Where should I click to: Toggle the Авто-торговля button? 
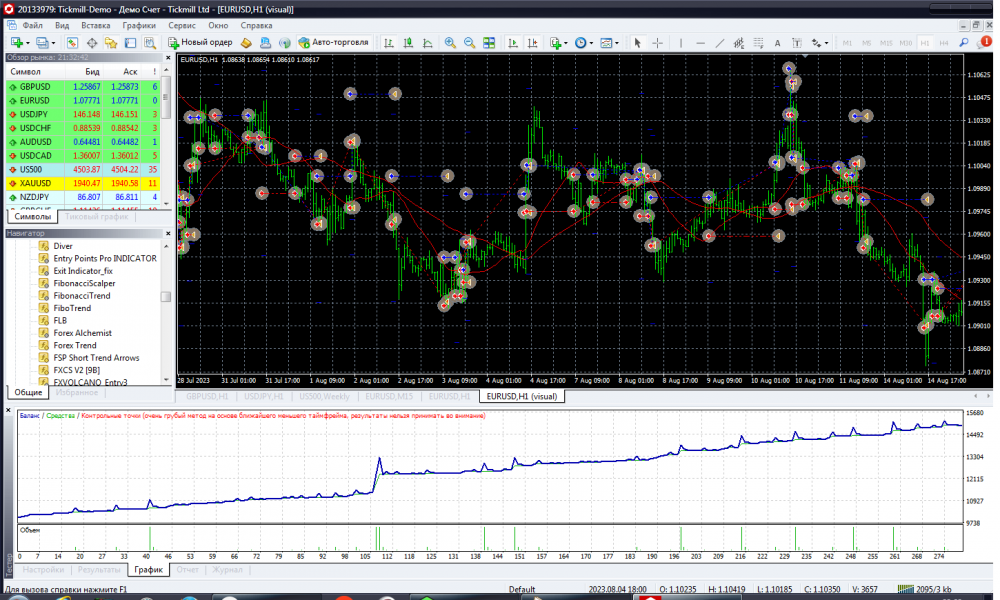click(334, 43)
